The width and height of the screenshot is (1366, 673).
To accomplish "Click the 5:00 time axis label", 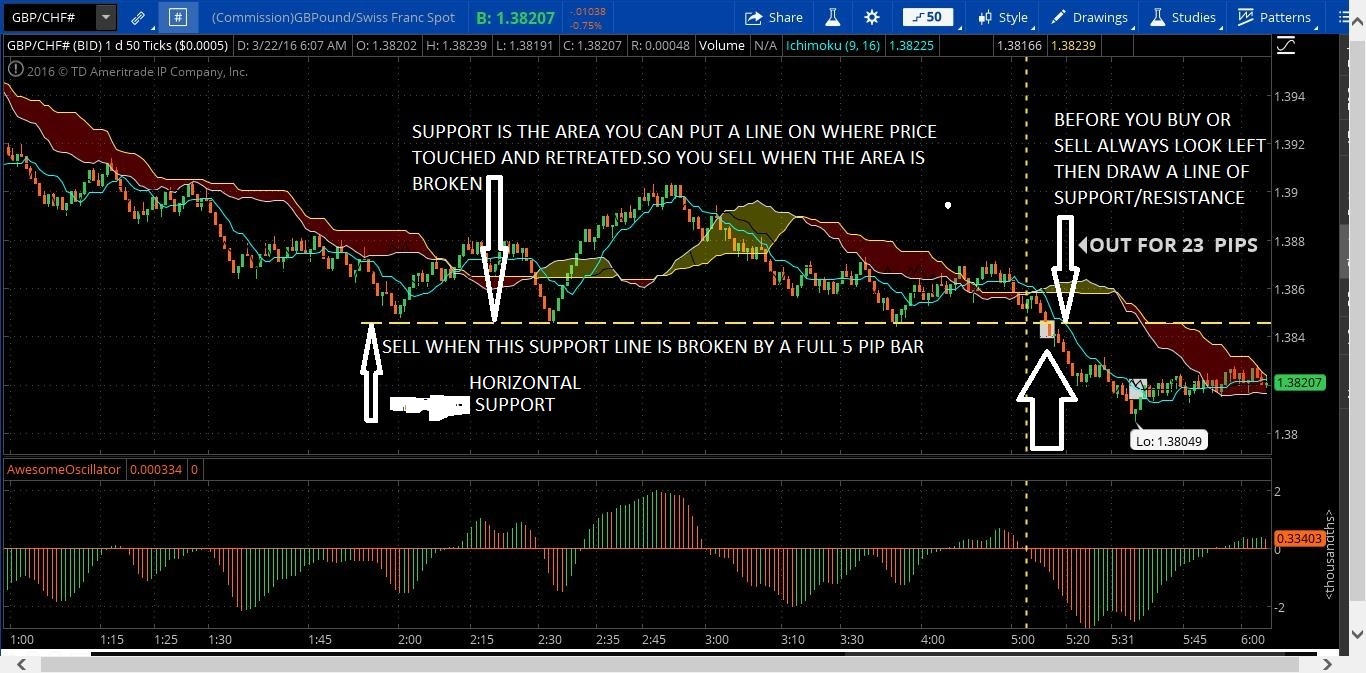I will [x=1023, y=639].
